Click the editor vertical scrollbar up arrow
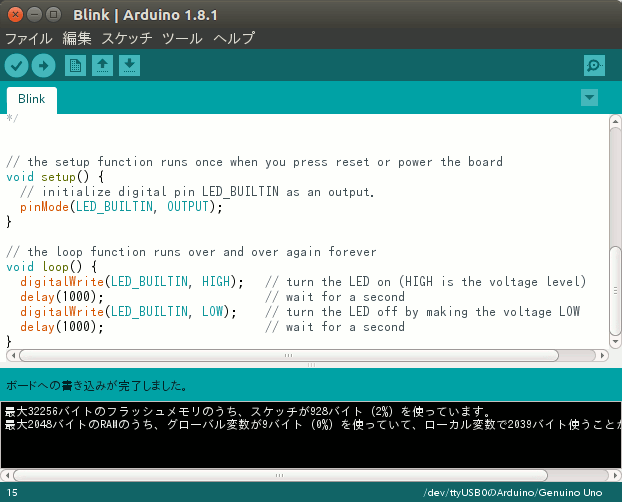Viewport: 622px width, 502px height. 615,121
